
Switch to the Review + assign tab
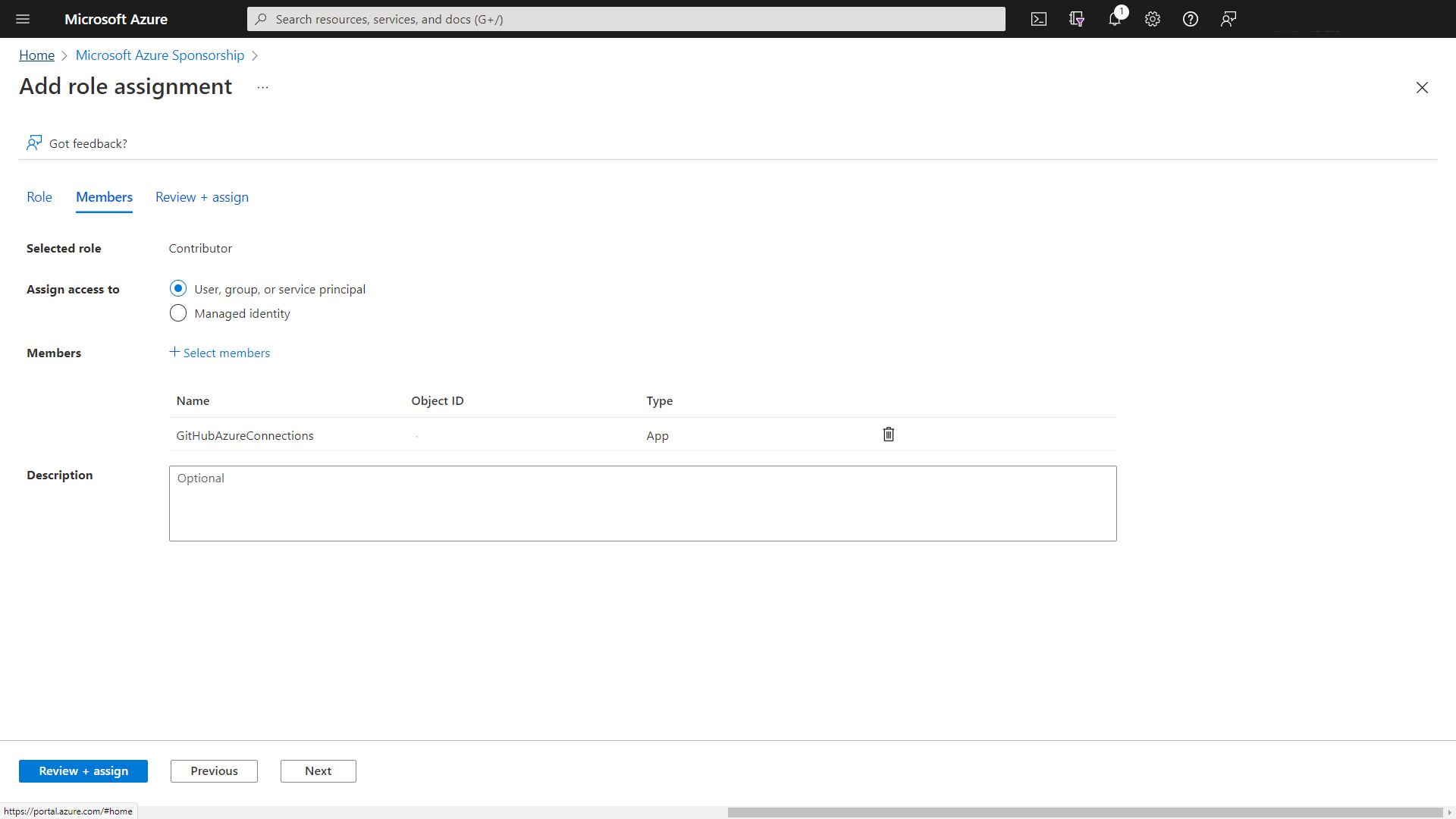point(201,196)
